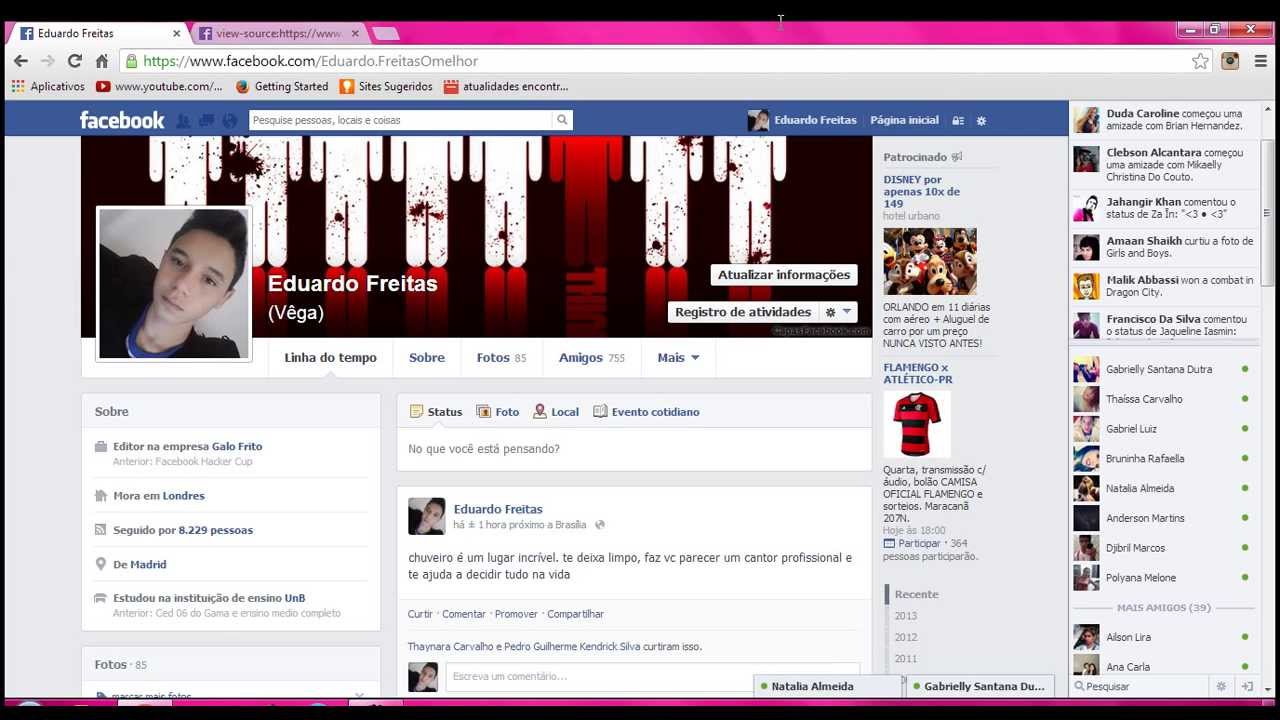Viewport: 1280px width, 720px height.
Task: Select Evento cotidiano in composer
Action: click(x=646, y=412)
